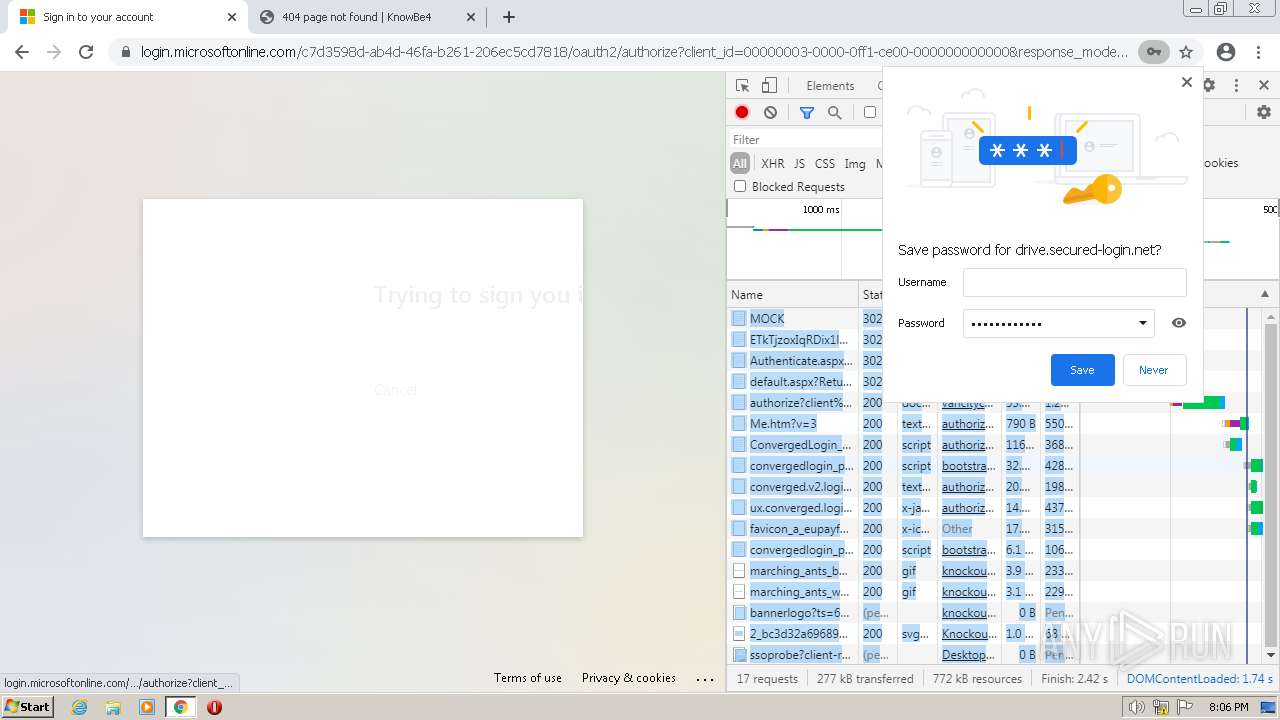Sort requests by the Name column header

click(x=792, y=295)
